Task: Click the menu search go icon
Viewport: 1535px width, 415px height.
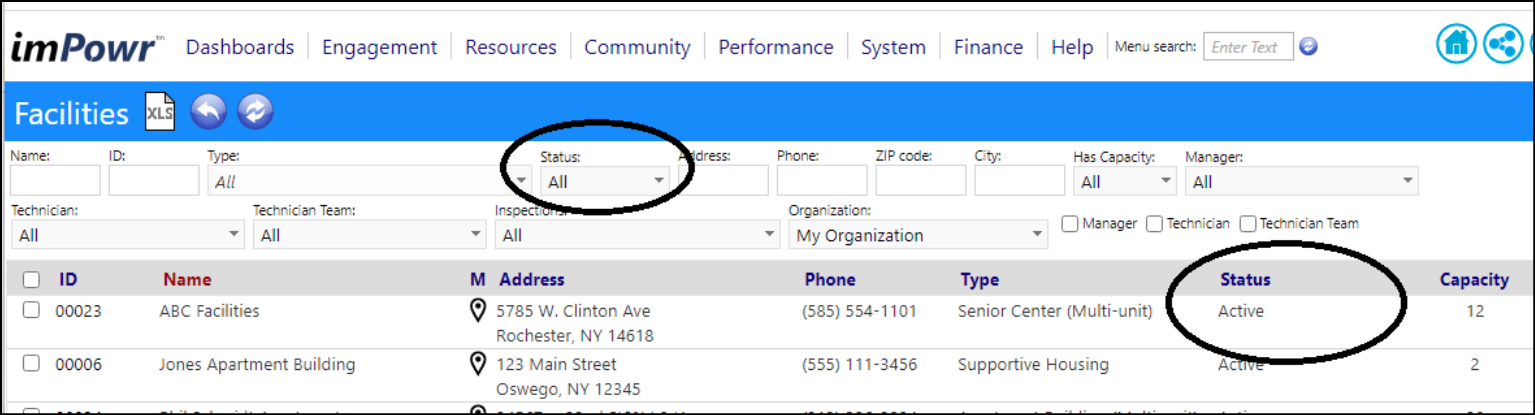Action: point(1308,47)
